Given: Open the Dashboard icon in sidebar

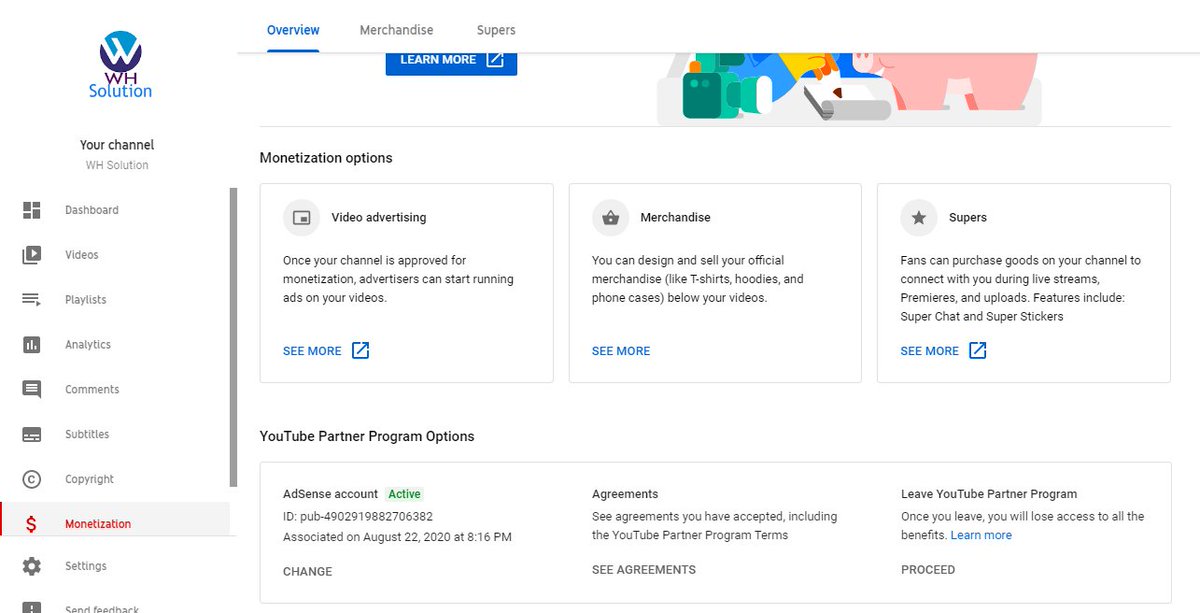Looking at the screenshot, I should tap(32, 210).
